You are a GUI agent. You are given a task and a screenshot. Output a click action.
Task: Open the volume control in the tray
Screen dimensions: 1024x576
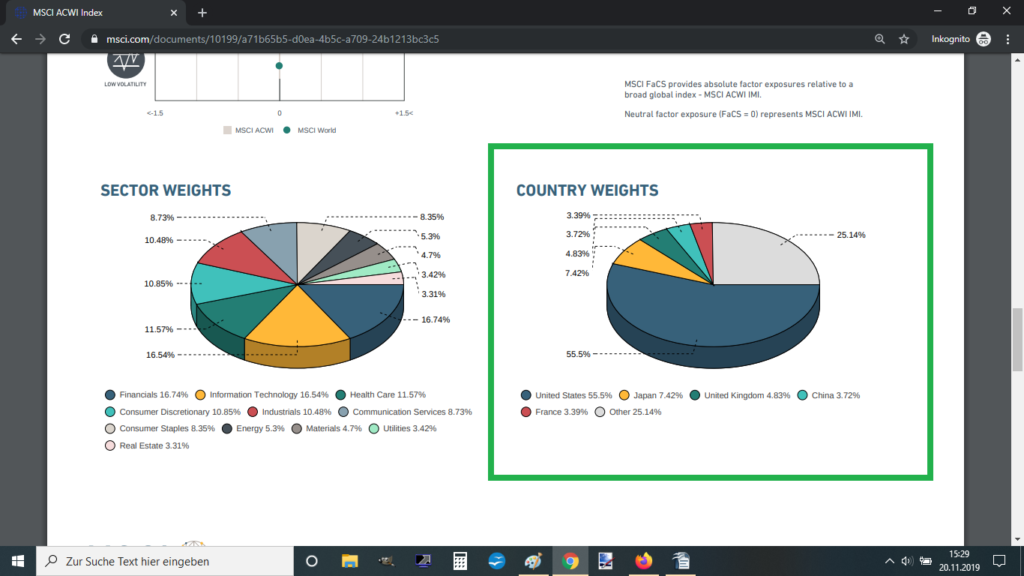point(906,561)
